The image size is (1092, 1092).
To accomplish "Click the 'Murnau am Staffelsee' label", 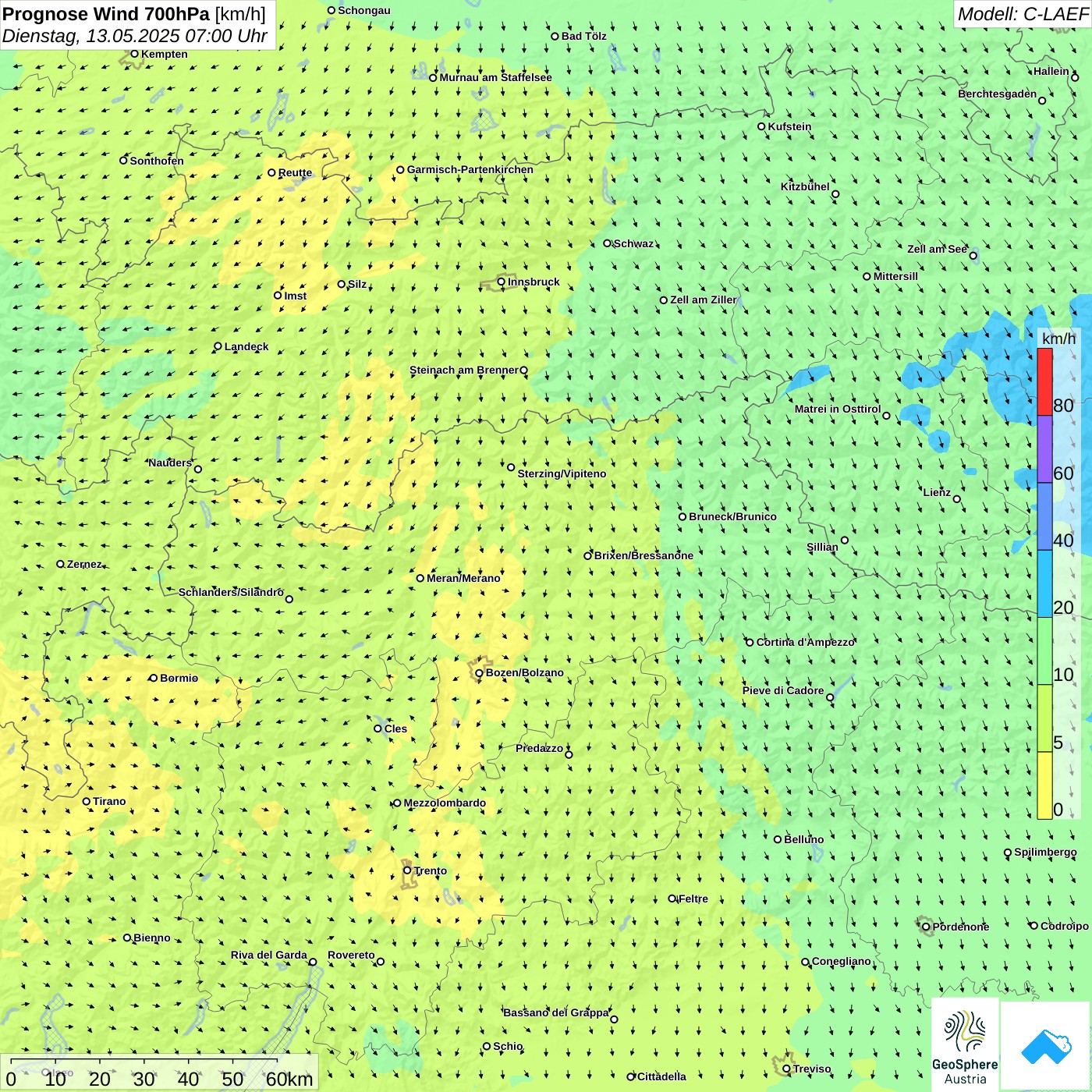I will [x=495, y=77].
